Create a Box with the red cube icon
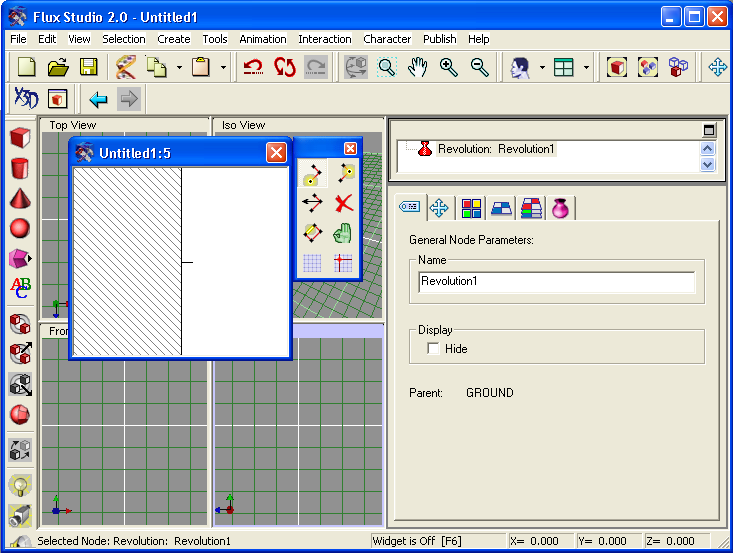This screenshot has height=553, width=733. [x=20, y=138]
